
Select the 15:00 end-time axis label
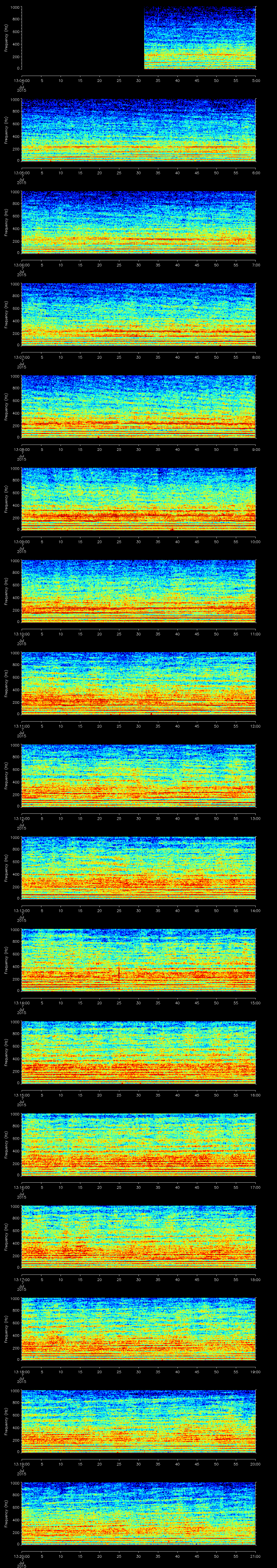255,1003
